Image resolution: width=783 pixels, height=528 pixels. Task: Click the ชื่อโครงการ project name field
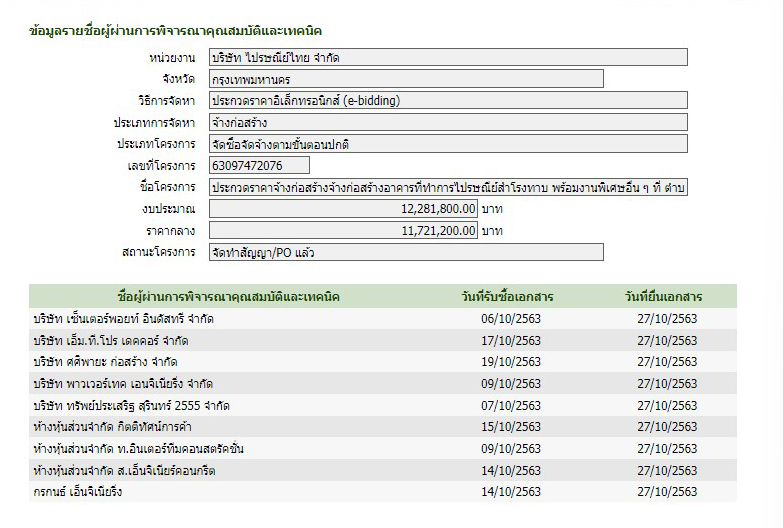447,187
